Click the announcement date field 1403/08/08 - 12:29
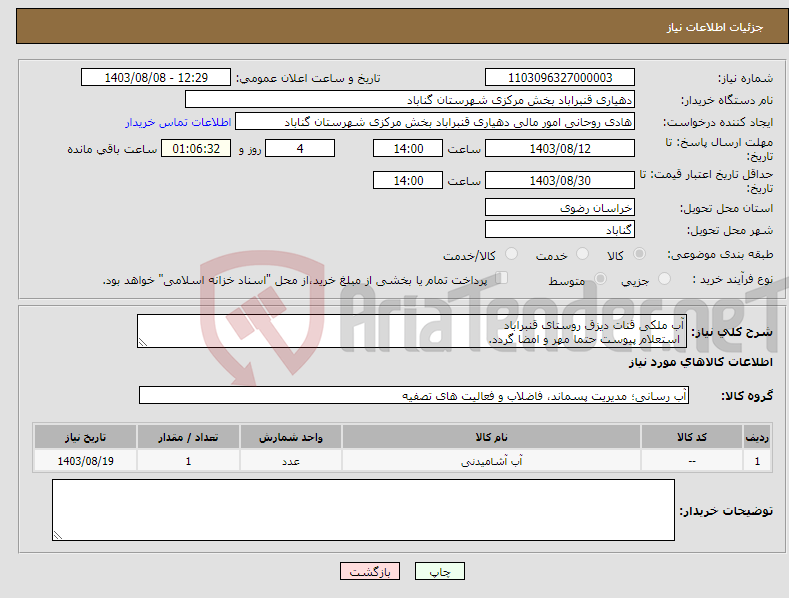Image resolution: width=789 pixels, height=598 pixels. click(156, 78)
